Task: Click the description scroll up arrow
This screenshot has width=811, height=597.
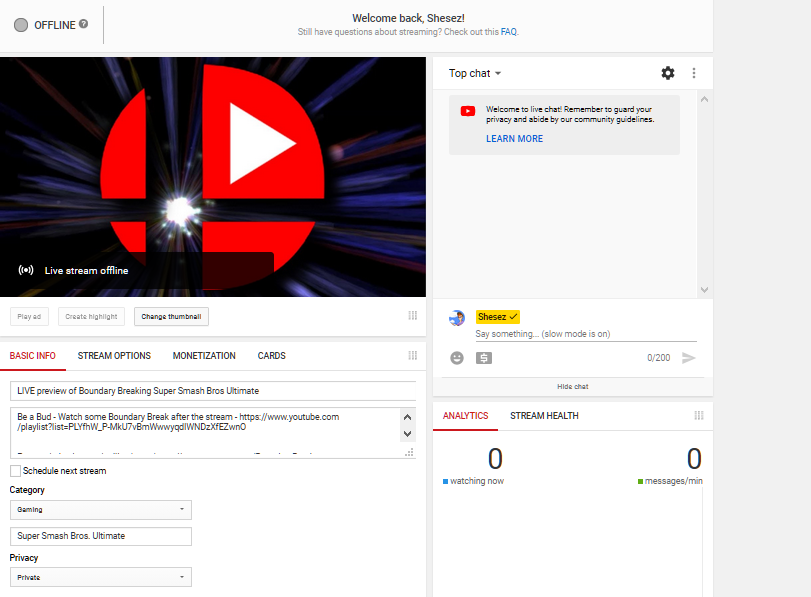Action: (x=408, y=417)
